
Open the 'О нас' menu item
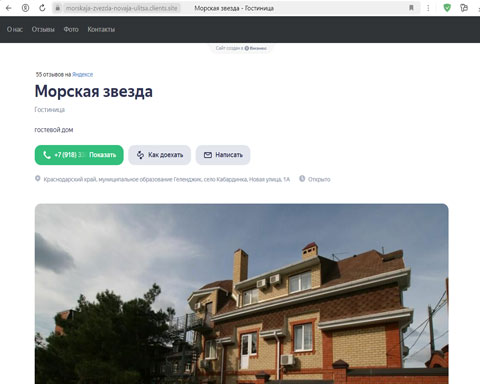pyautogui.click(x=15, y=29)
